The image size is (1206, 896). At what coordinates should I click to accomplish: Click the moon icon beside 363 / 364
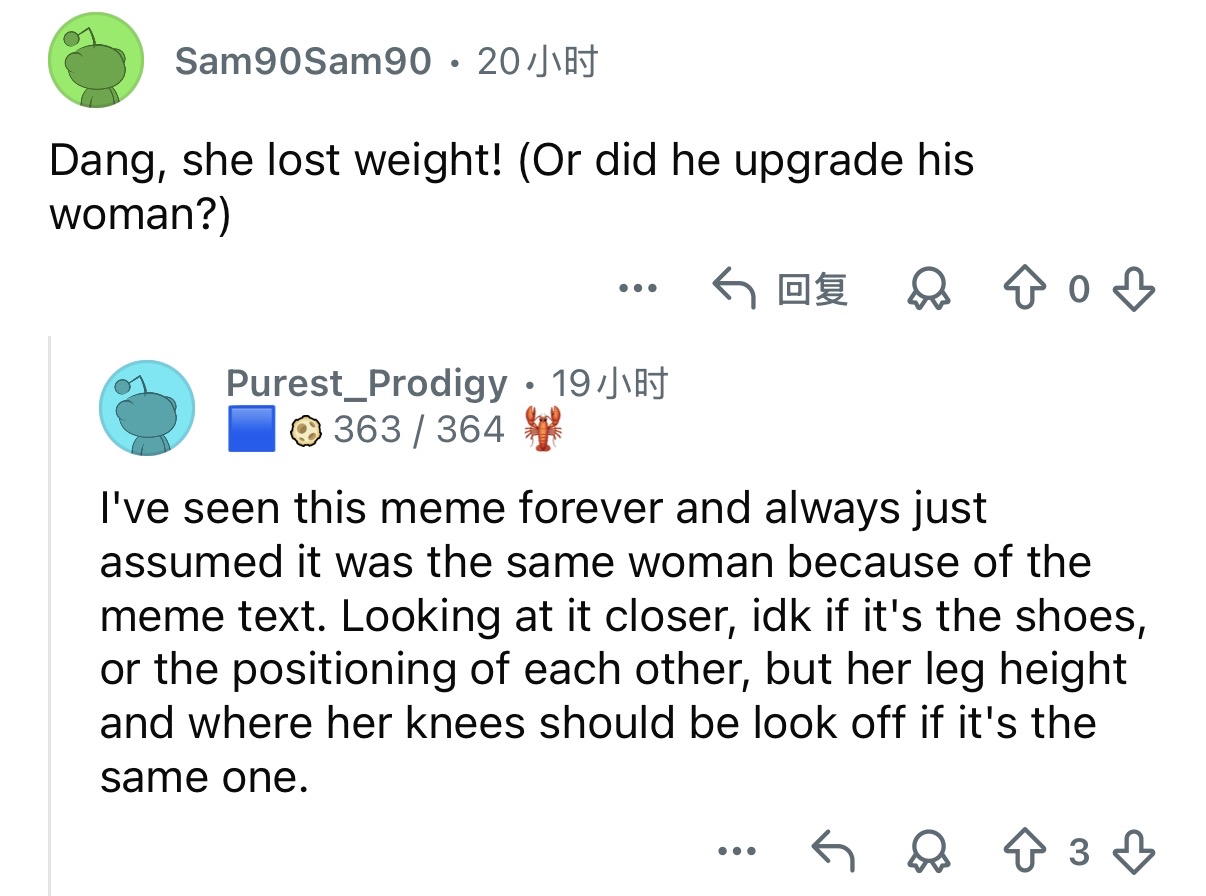pos(304,431)
